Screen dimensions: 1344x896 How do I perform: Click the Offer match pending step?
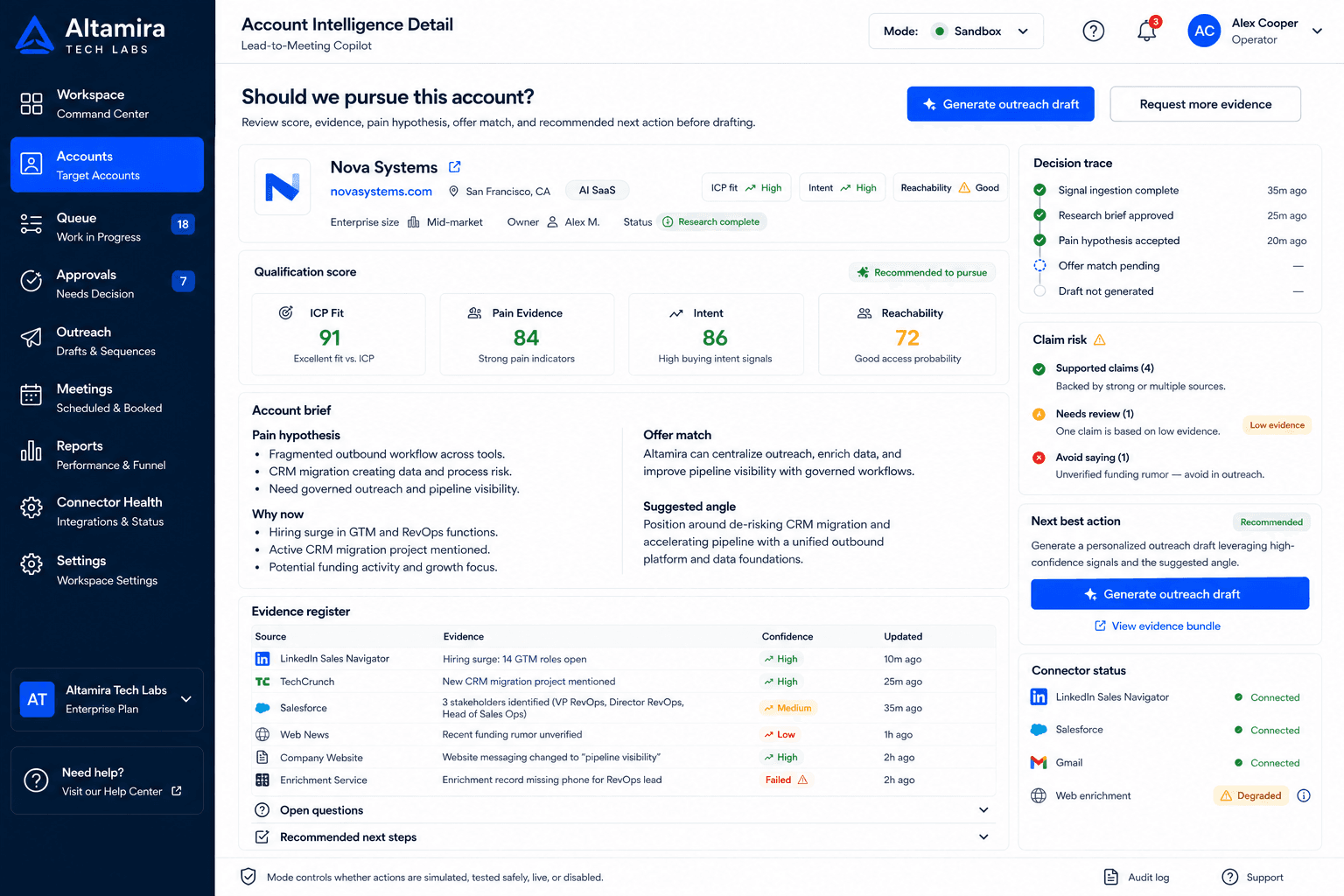point(1109,266)
